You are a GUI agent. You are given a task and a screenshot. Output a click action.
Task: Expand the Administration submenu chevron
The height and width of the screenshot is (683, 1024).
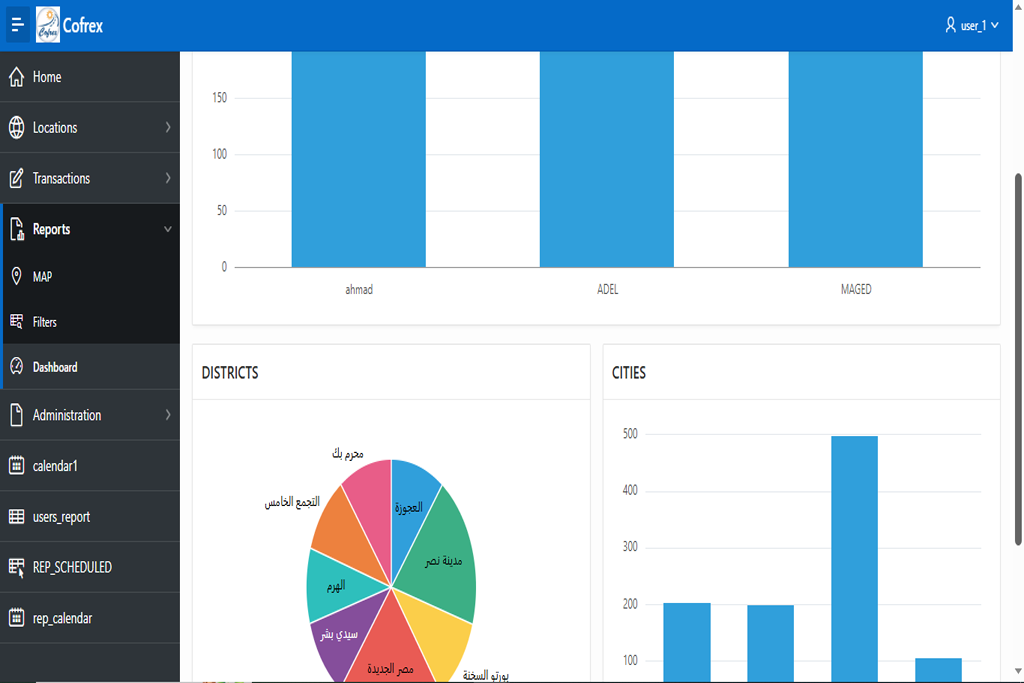tap(167, 415)
